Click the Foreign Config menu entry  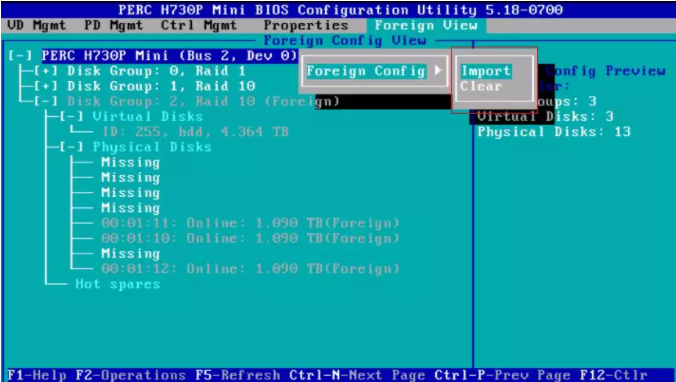366,71
